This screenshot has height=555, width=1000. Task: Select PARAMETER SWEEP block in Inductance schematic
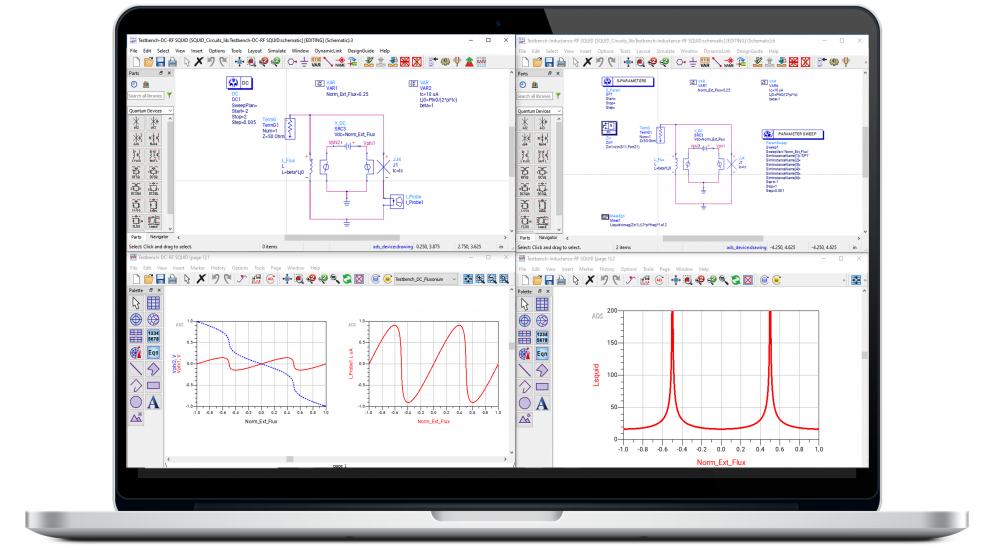(793, 134)
